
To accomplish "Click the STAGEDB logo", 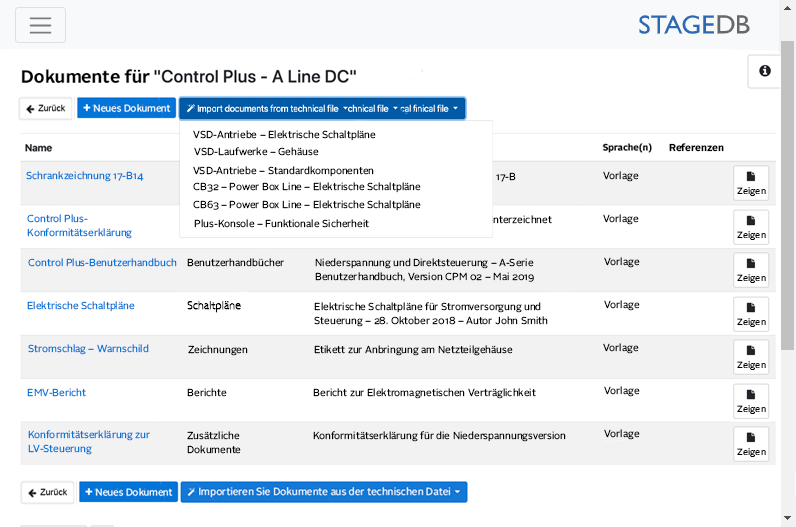I will [x=707, y=25].
